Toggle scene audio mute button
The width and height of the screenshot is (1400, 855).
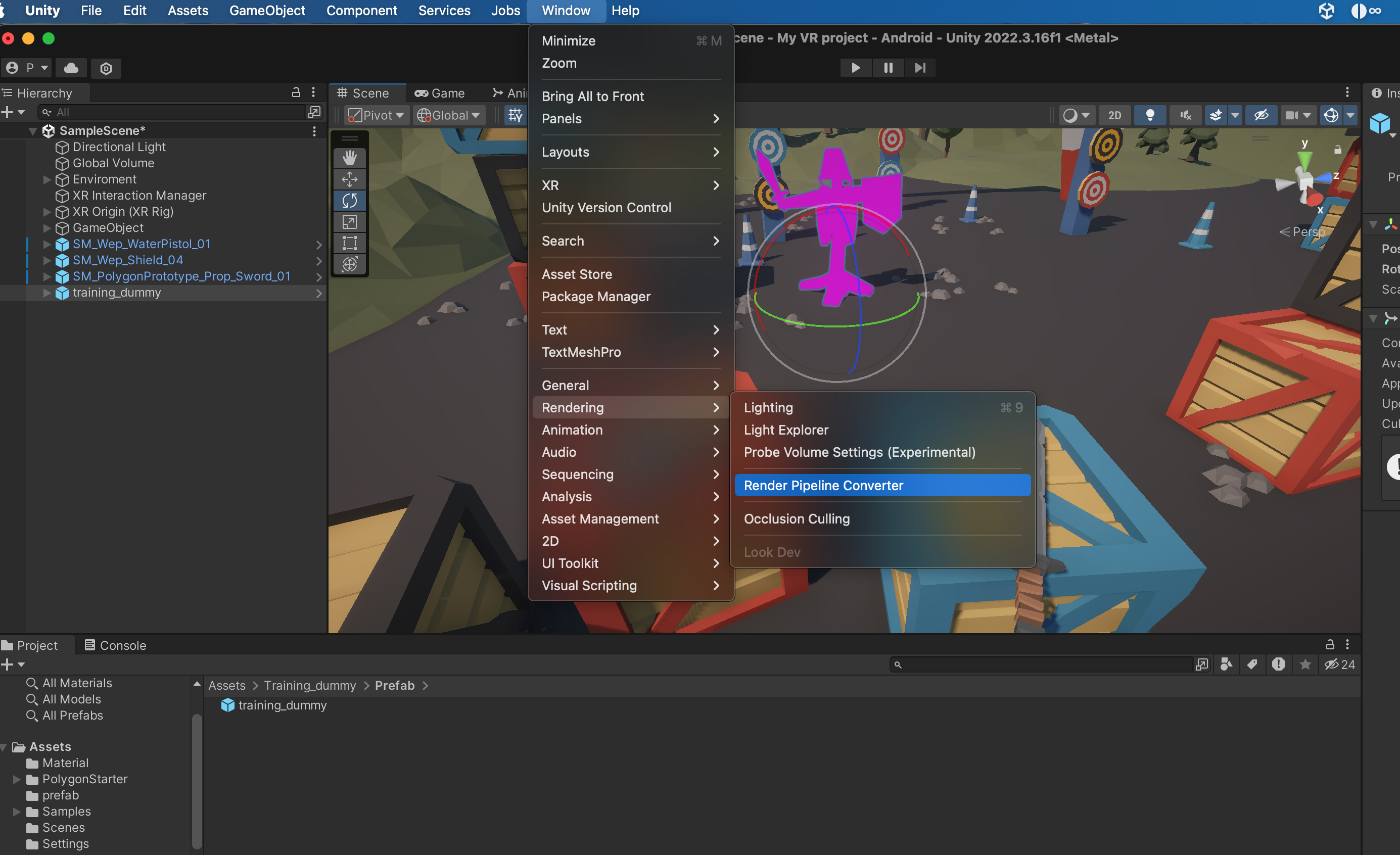pyautogui.click(x=1185, y=115)
